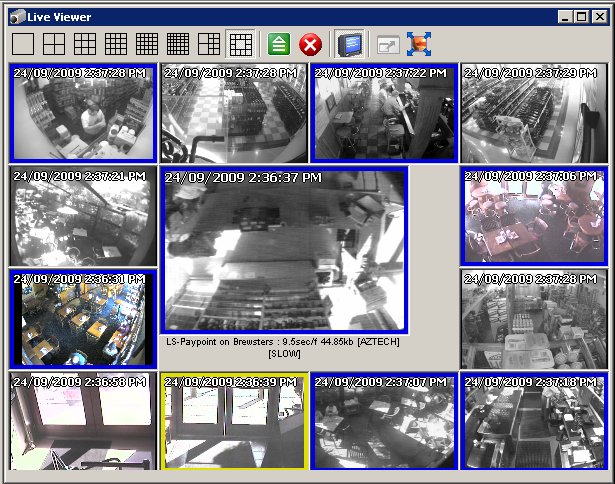Select the single camera view layout
Image resolution: width=615 pixels, height=484 pixels.
tap(23, 44)
